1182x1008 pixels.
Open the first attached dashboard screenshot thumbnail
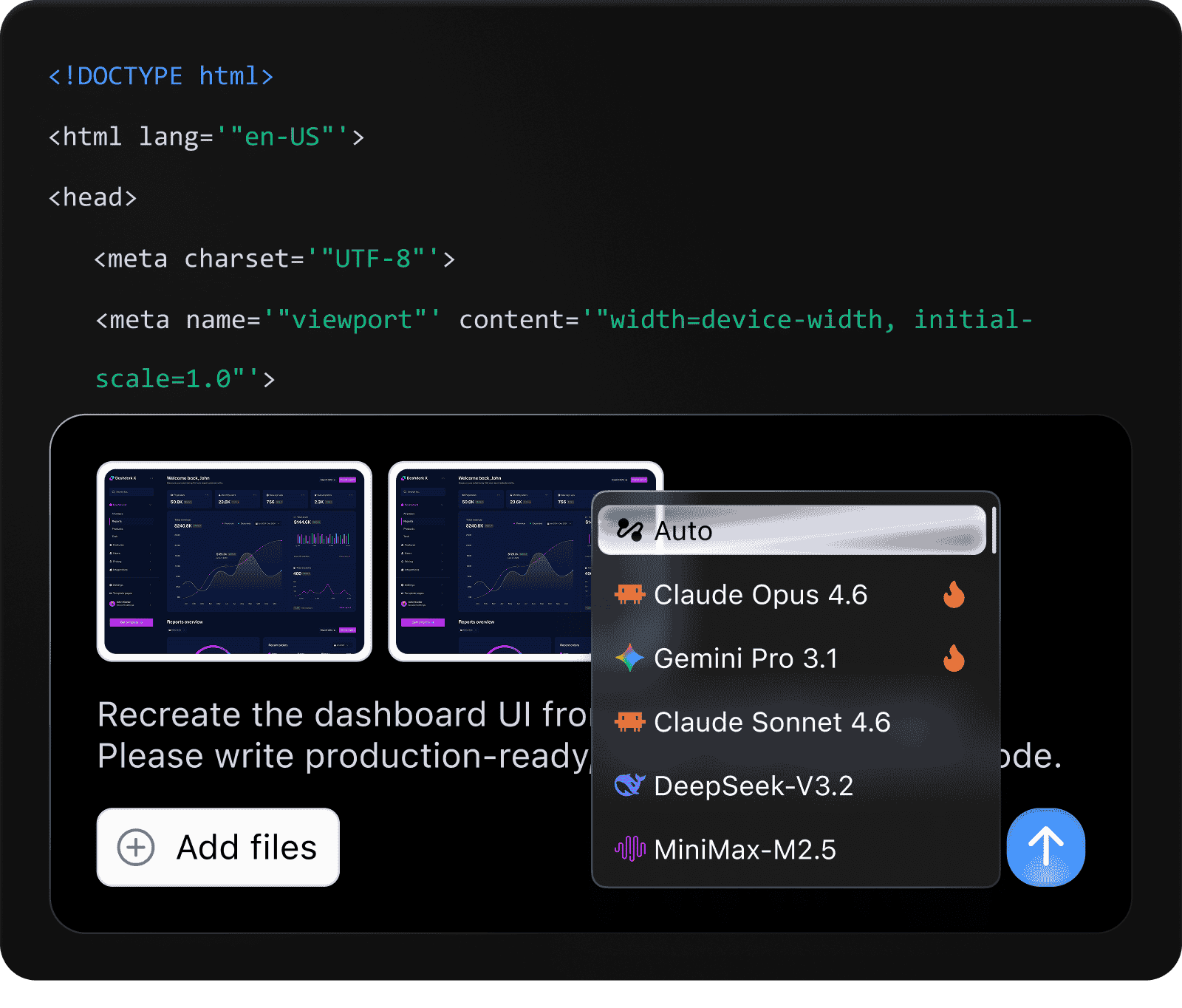click(234, 561)
